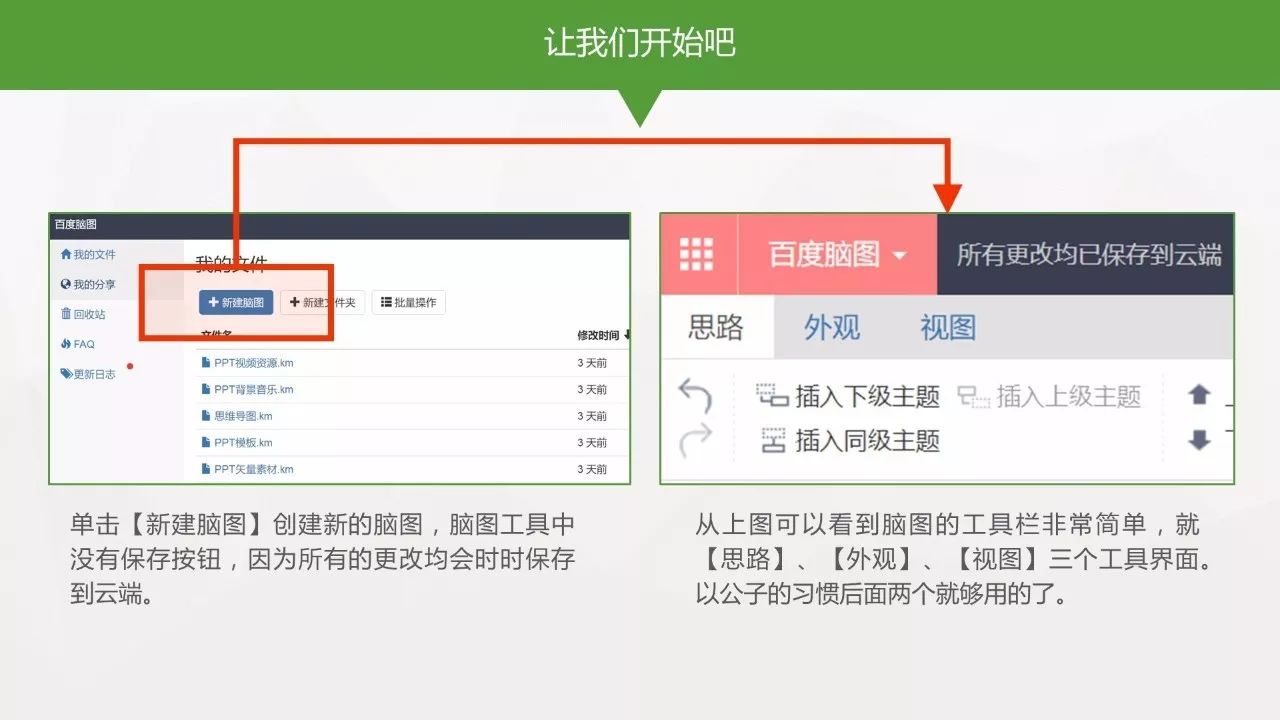Switch to the 外观 tab

pyautogui.click(x=832, y=328)
